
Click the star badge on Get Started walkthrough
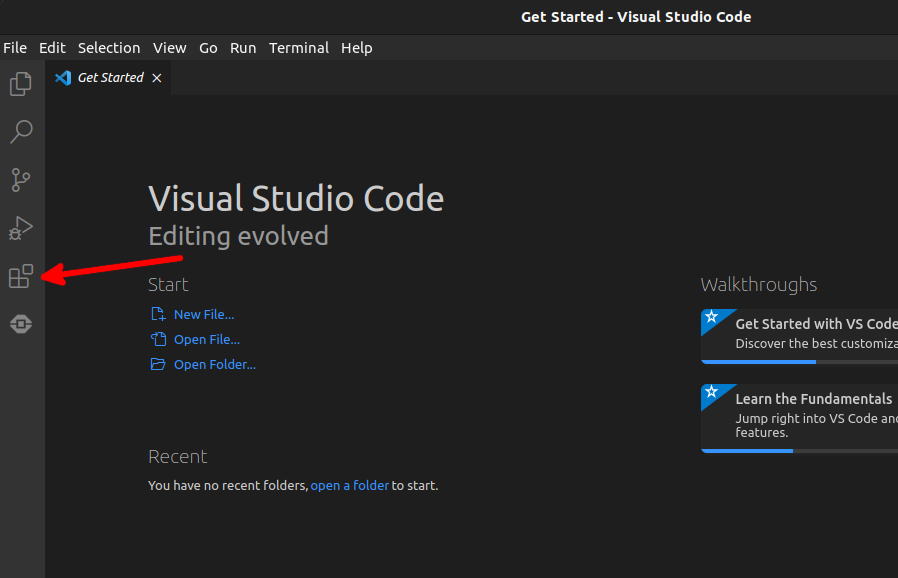click(711, 318)
